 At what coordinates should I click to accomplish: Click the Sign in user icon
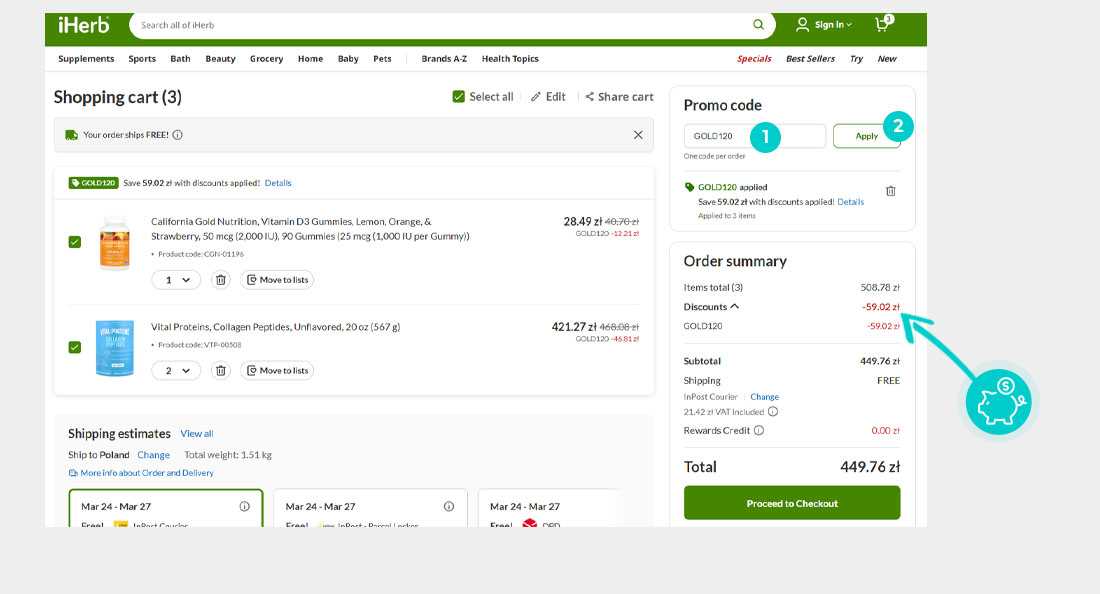tap(802, 25)
